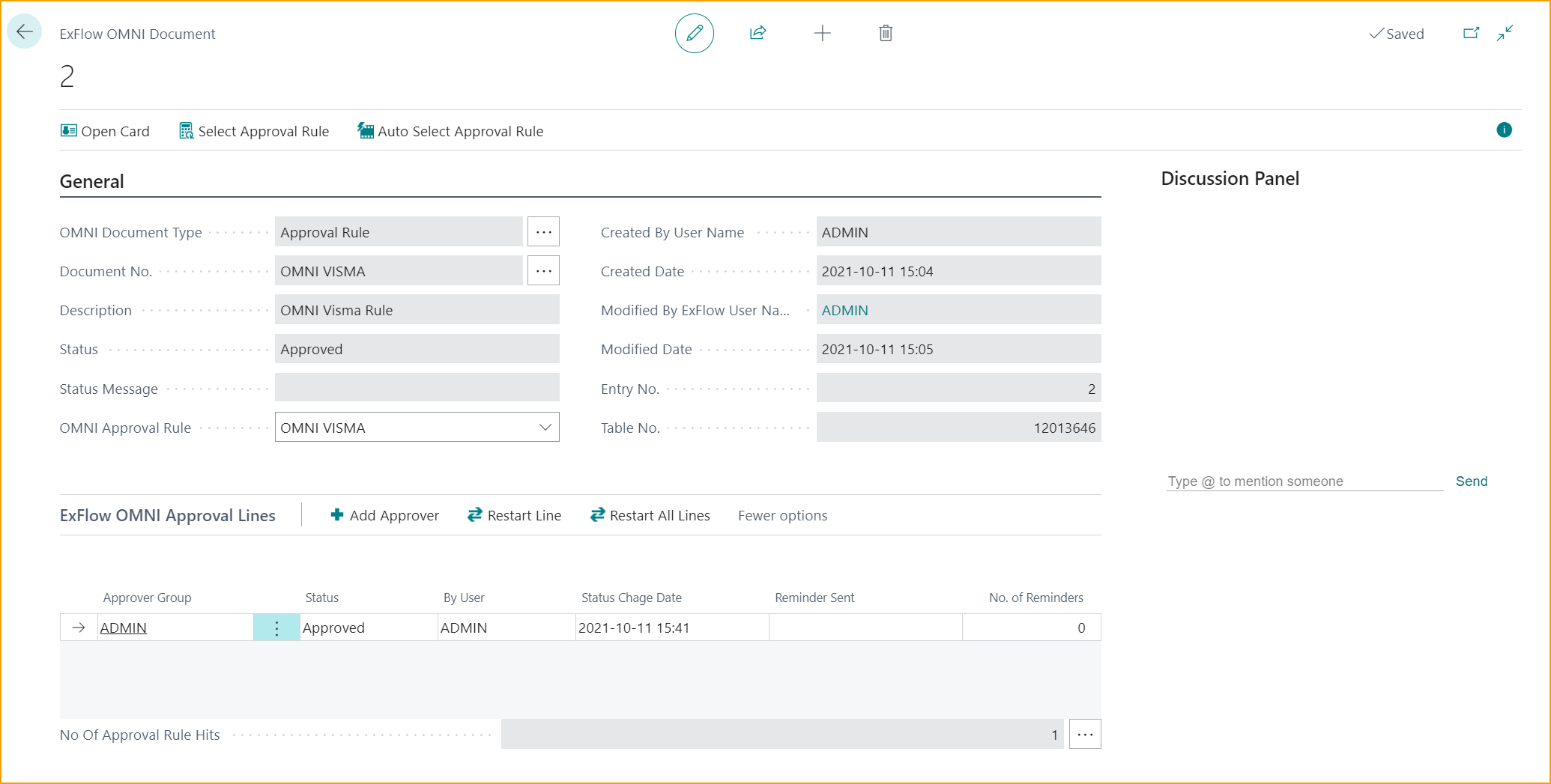Go back with the circular back arrow

tap(23, 31)
